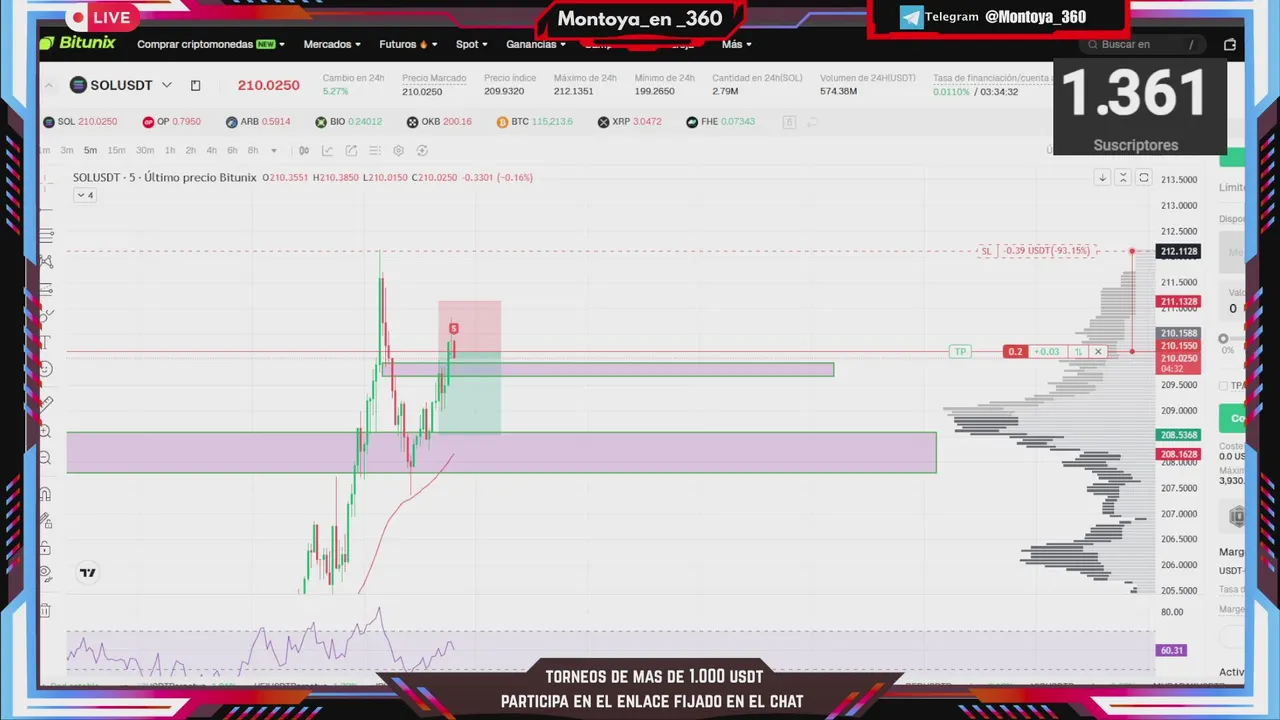Open the SOLUSDT pair info document icon

coord(195,86)
